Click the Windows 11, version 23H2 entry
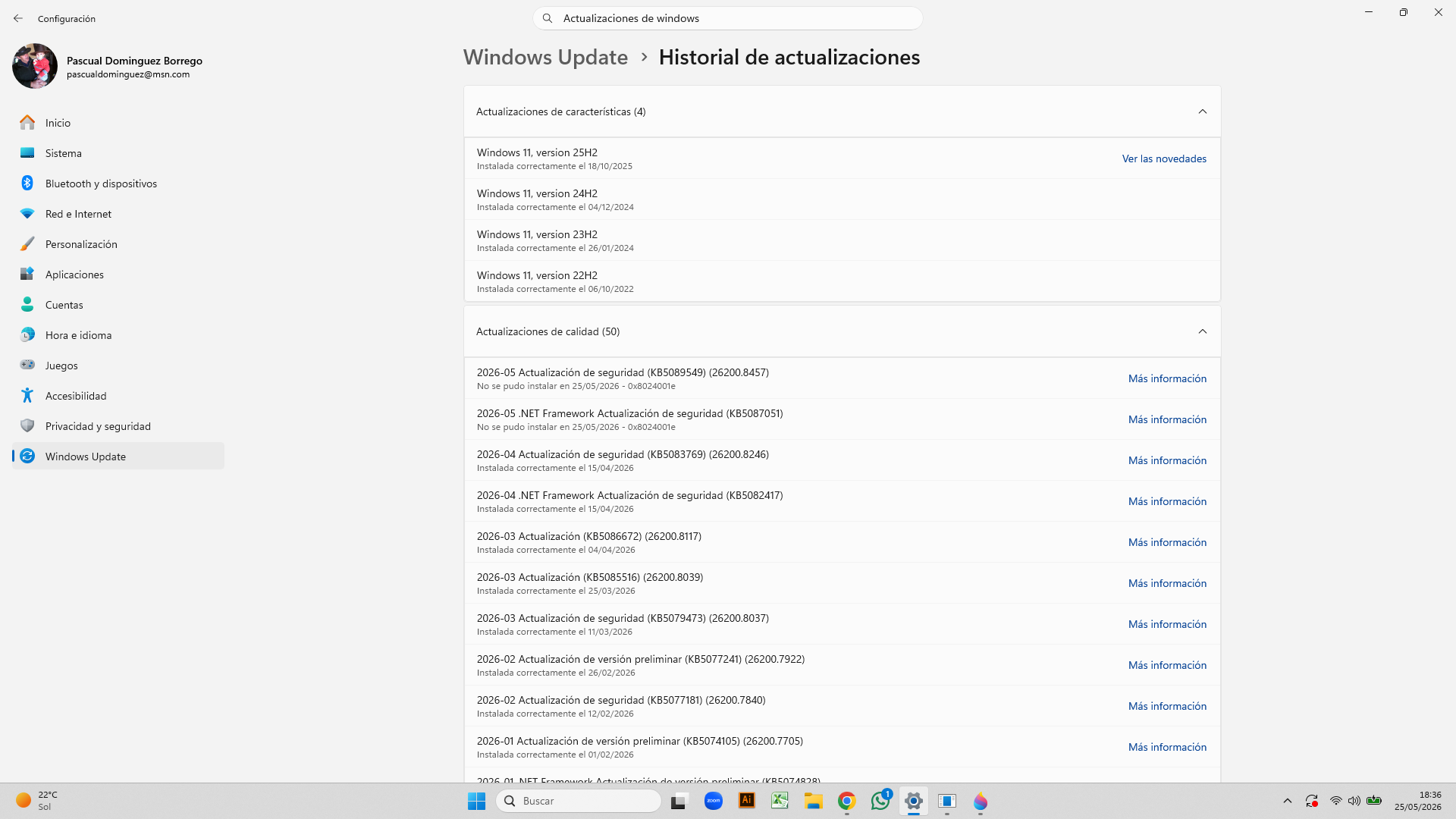This screenshot has height=819, width=1456. tap(842, 240)
